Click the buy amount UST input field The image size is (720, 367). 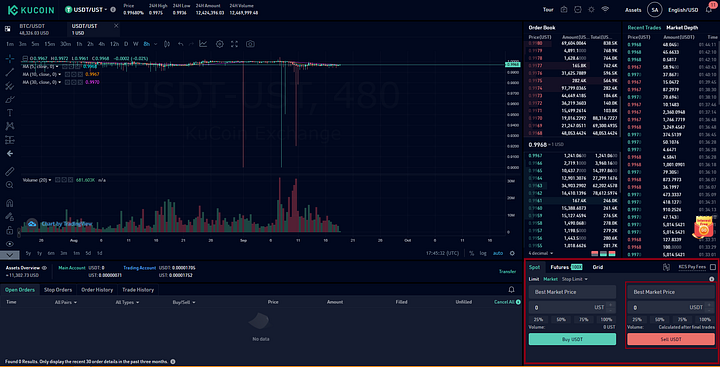point(572,307)
